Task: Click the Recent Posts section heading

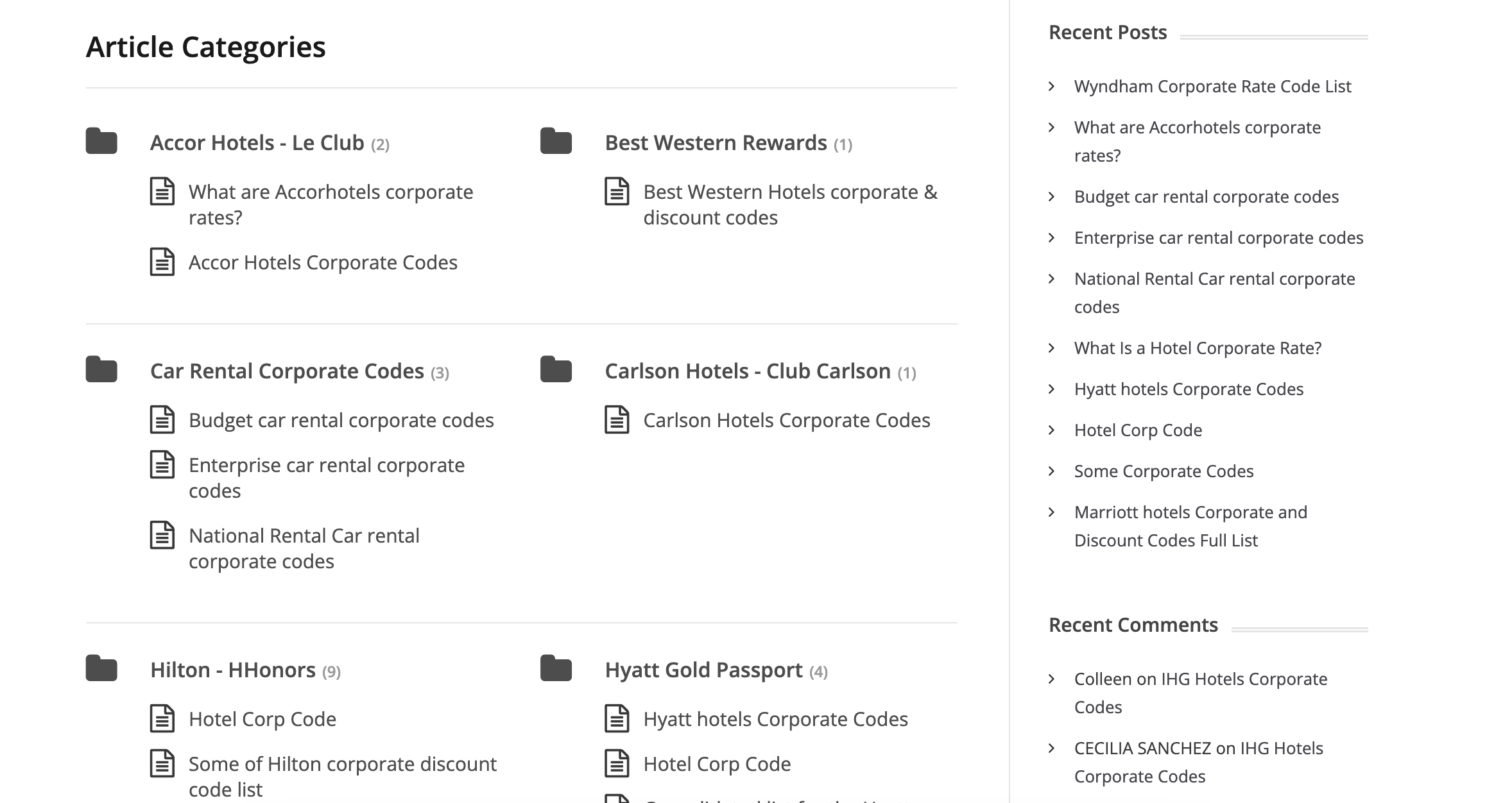Action: coord(1107,31)
